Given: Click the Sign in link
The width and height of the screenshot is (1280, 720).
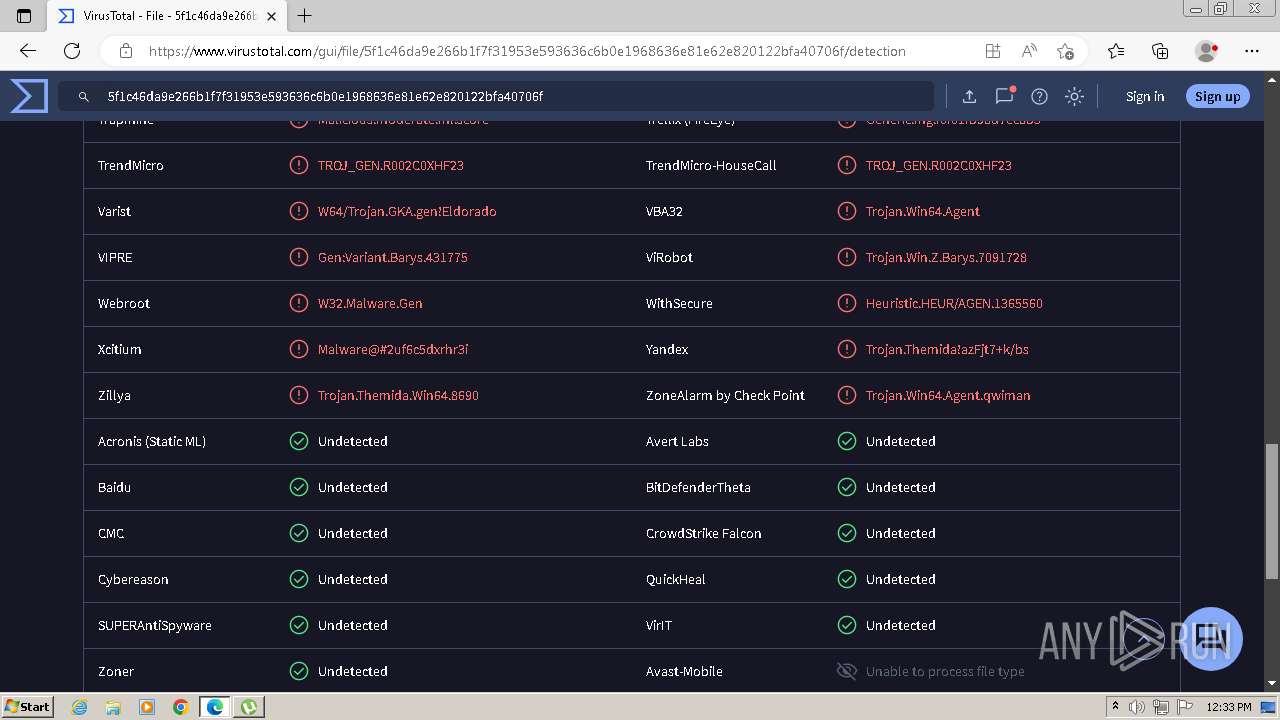Looking at the screenshot, I should pyautogui.click(x=1145, y=97).
